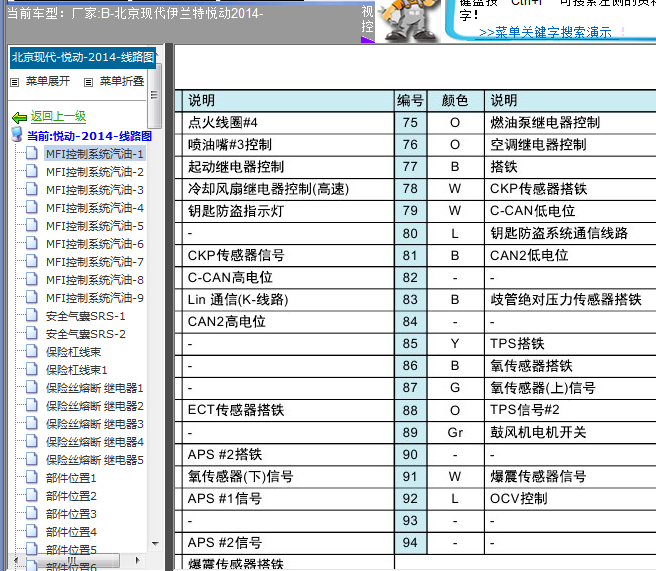Click sidebar horizontal scrollbar left arrow
Image resolution: width=656 pixels, height=571 pixels.
point(16,560)
